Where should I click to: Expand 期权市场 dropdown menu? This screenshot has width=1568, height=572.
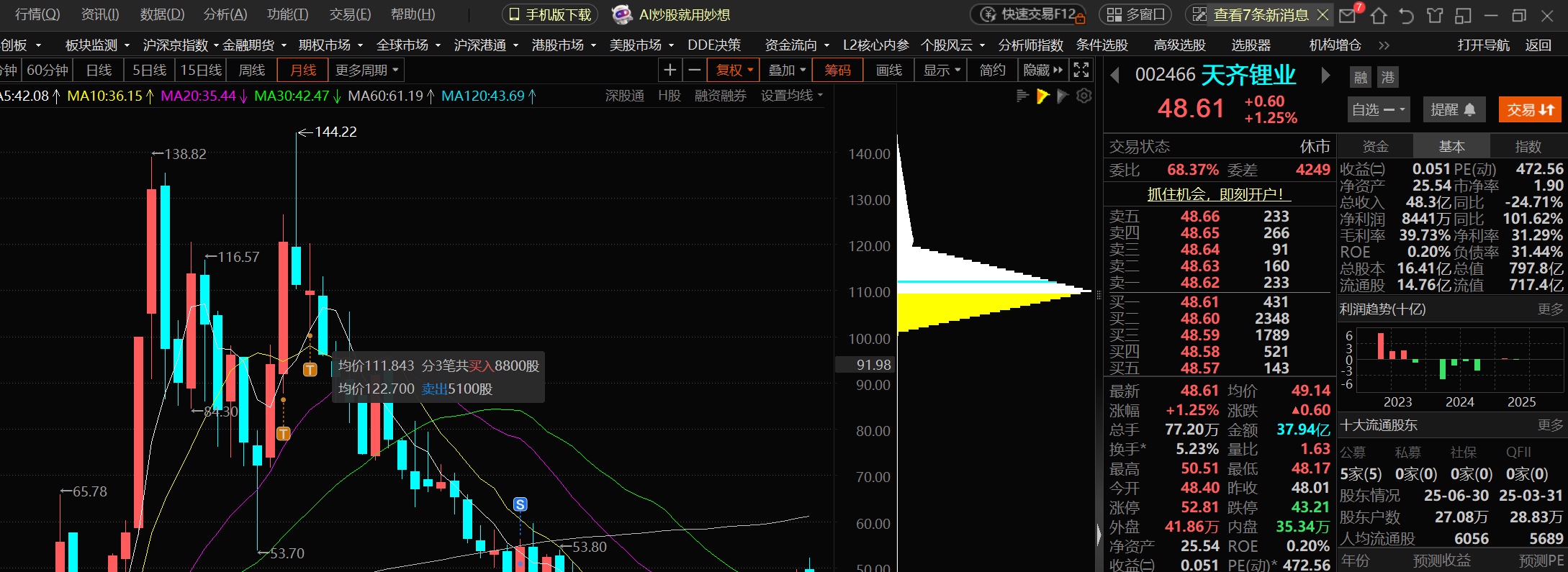tap(330, 45)
